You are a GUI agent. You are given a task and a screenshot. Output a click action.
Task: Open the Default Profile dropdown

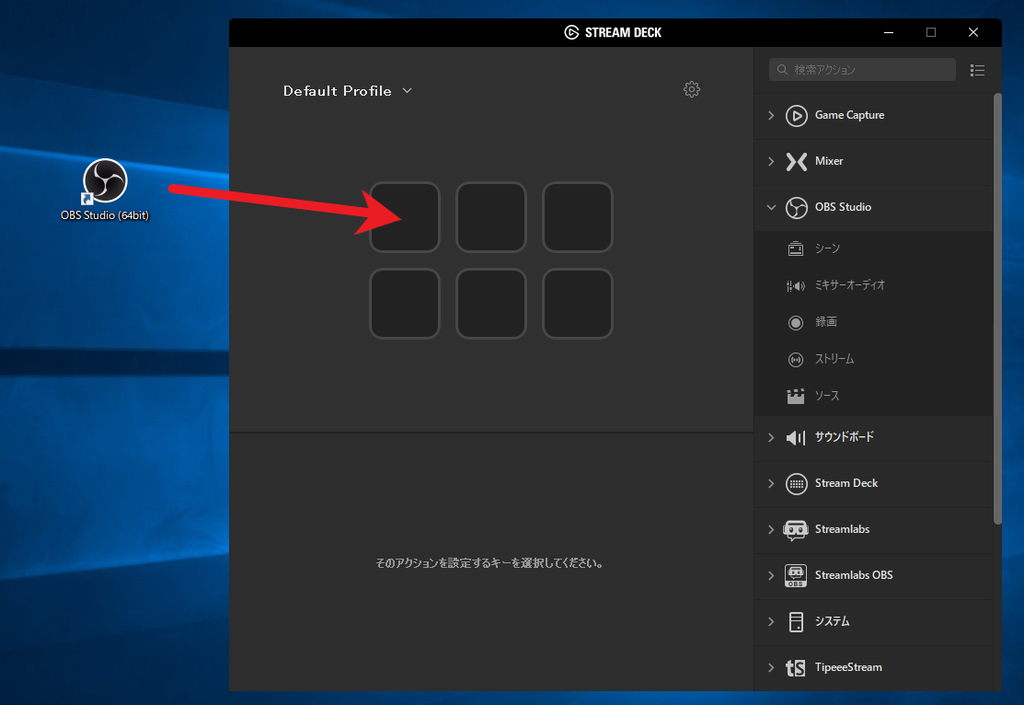(347, 91)
